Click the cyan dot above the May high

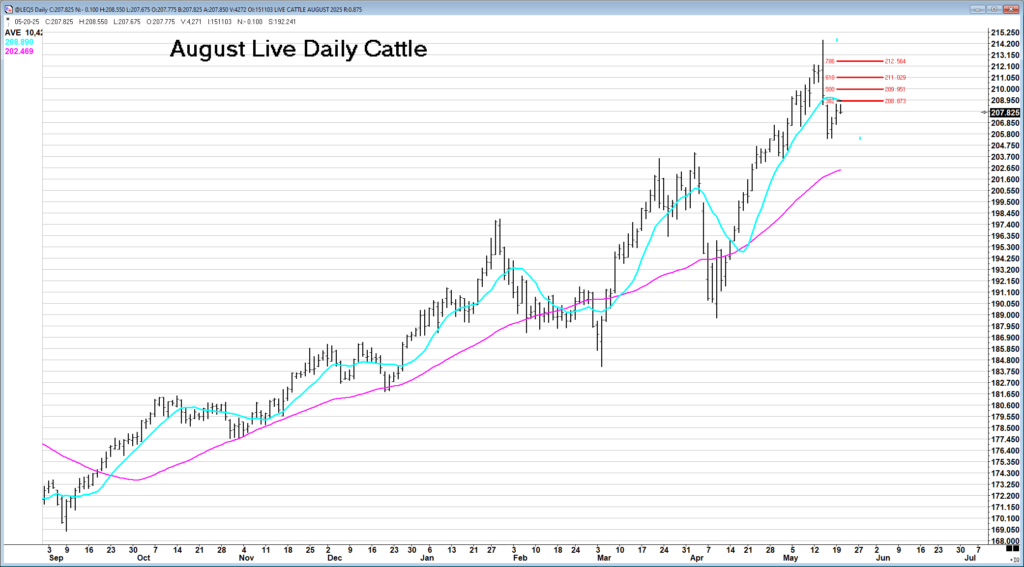837,40
